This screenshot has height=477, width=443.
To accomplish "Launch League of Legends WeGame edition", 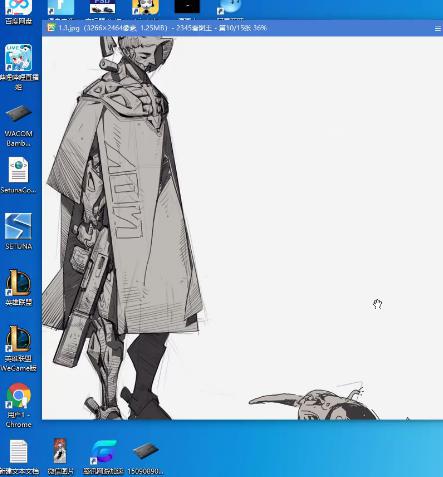I will point(19,348).
